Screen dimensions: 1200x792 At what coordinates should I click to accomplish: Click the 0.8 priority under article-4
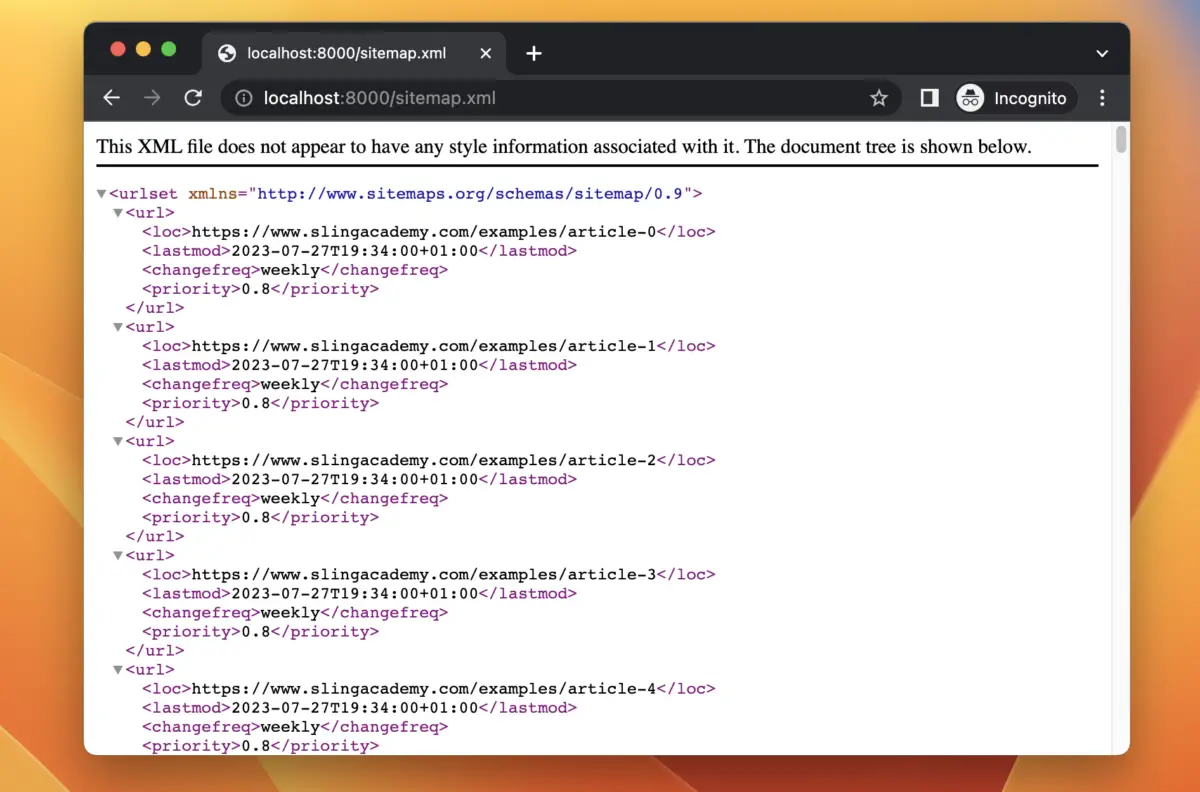pos(256,746)
